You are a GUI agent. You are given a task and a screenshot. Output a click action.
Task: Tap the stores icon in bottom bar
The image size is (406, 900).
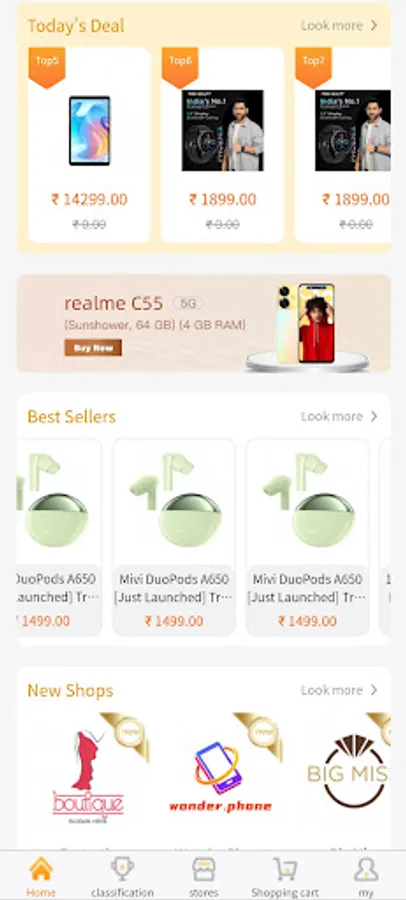point(203,869)
